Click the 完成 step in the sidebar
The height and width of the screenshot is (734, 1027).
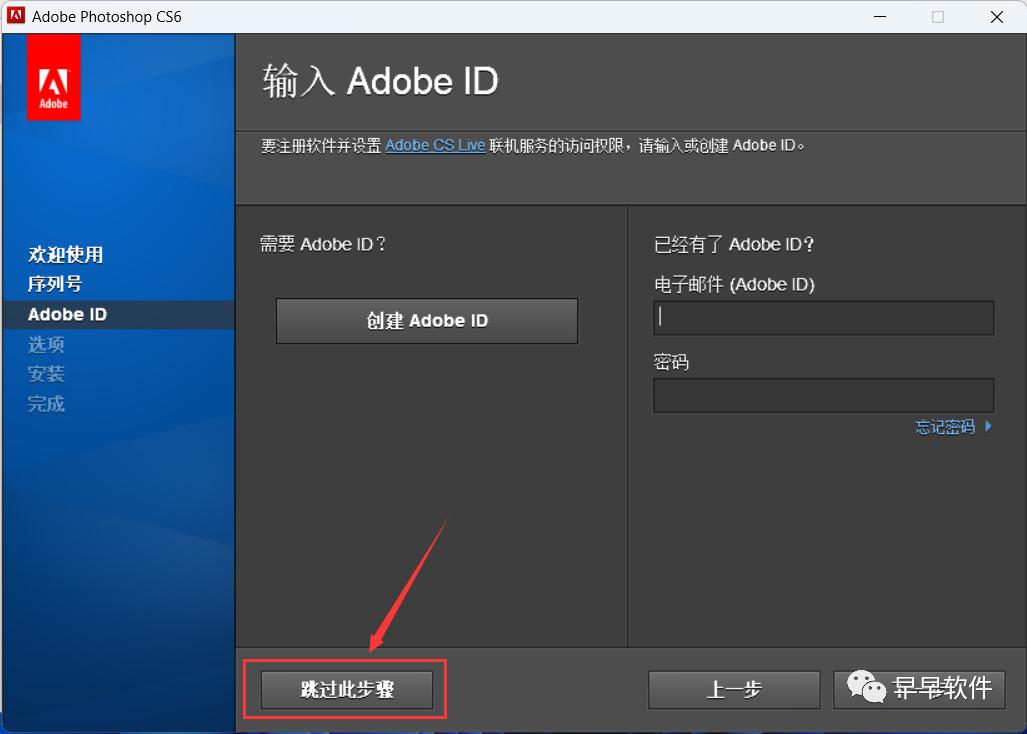46,404
